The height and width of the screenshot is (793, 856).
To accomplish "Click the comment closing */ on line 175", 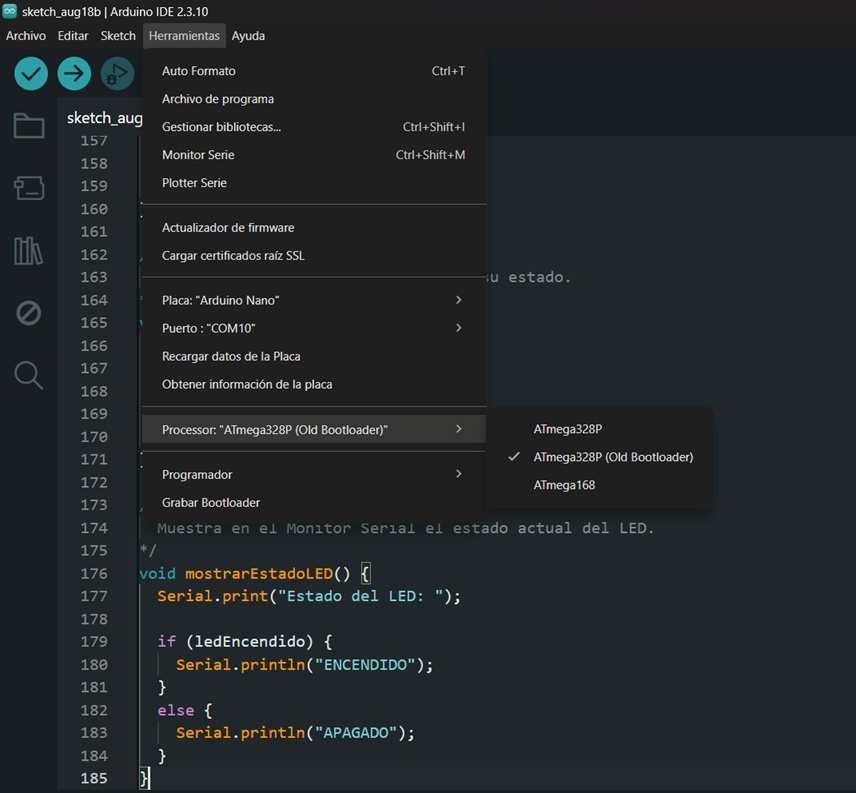I will (148, 551).
